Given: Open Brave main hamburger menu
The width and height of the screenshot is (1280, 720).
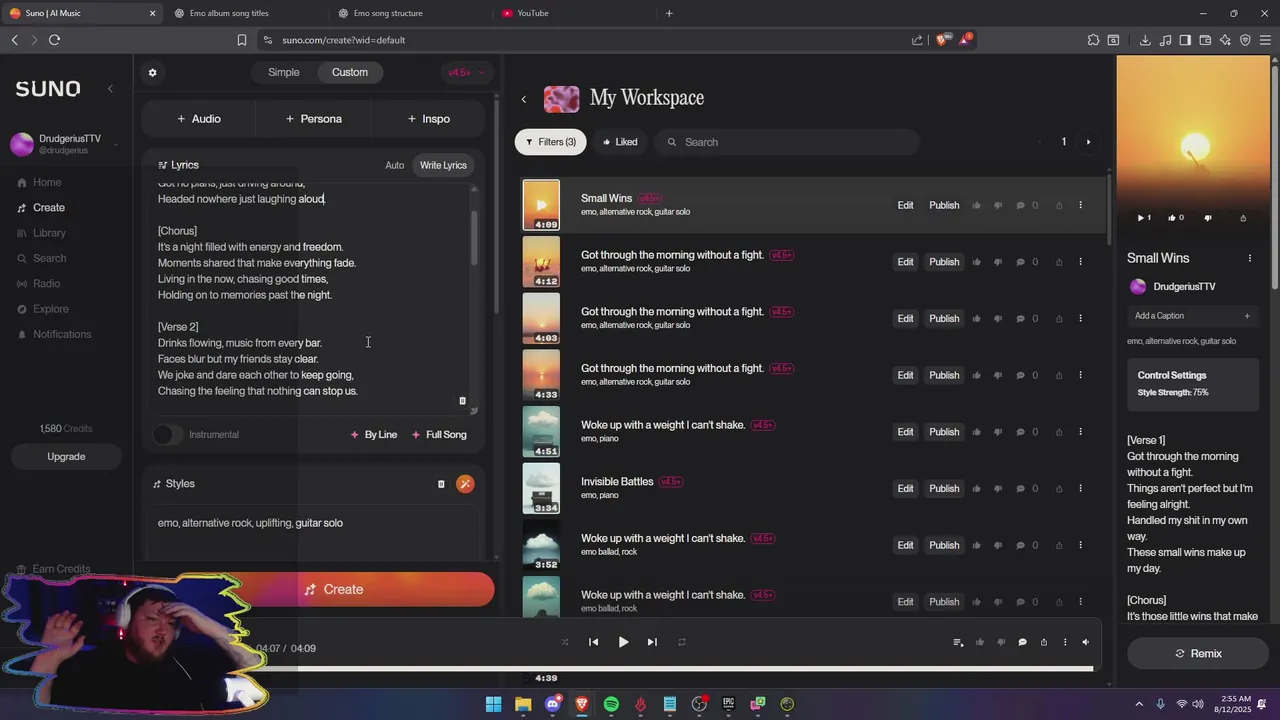Looking at the screenshot, I should (1265, 40).
